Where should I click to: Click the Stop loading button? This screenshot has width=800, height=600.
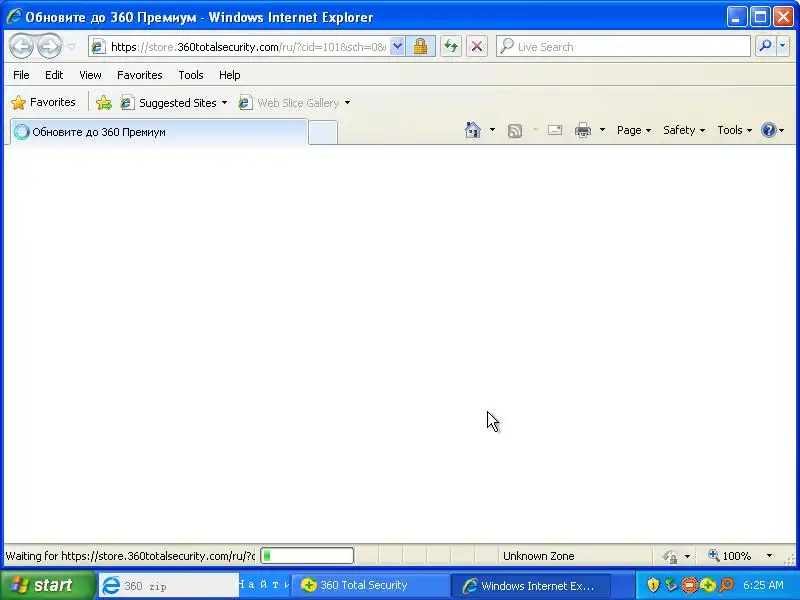pos(477,46)
